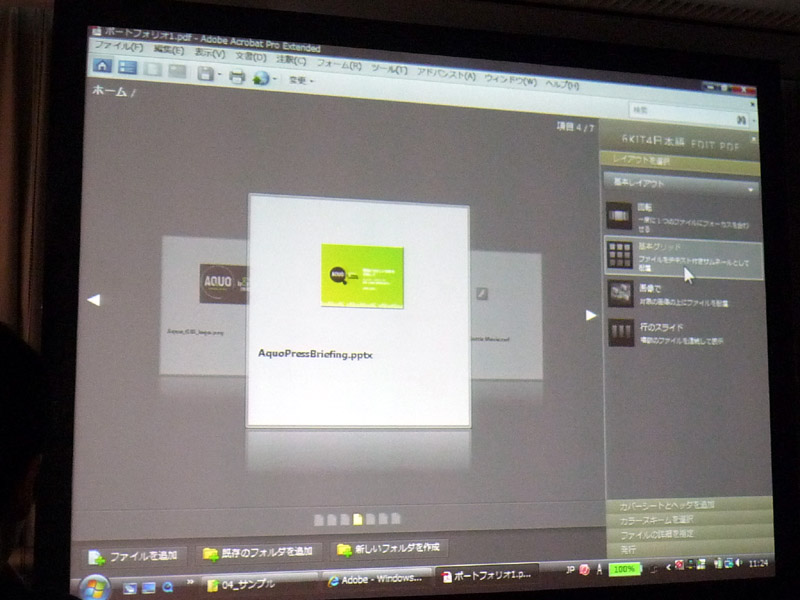
Task: Expand the カラースキームを選択 section
Action: point(689,519)
